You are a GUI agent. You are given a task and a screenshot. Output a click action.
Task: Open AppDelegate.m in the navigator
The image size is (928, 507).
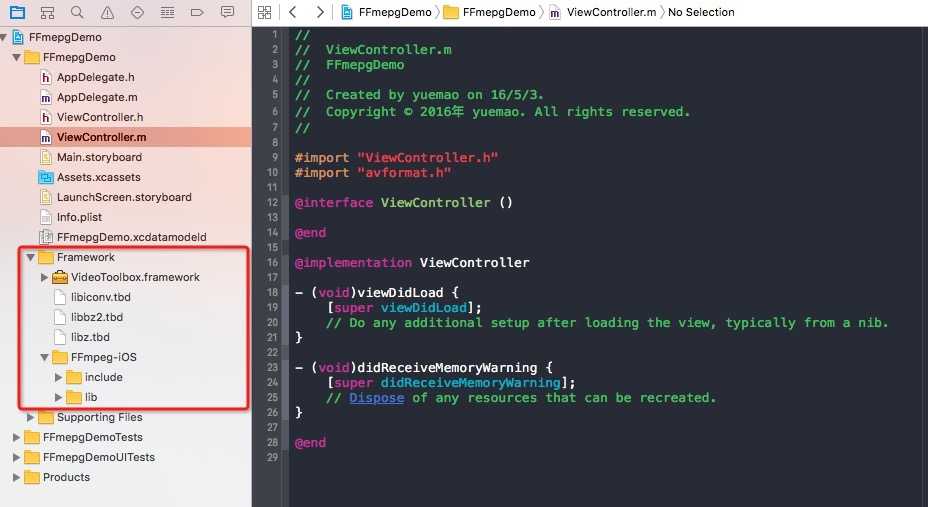click(97, 98)
